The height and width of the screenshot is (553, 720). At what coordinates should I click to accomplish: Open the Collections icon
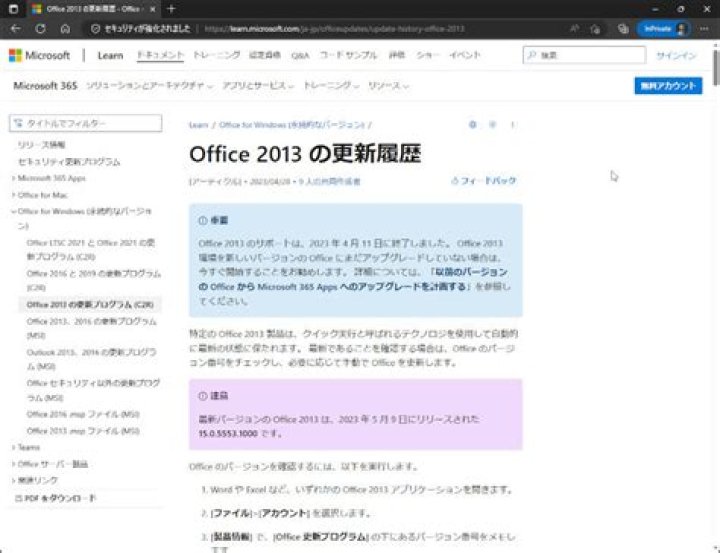coord(623,28)
